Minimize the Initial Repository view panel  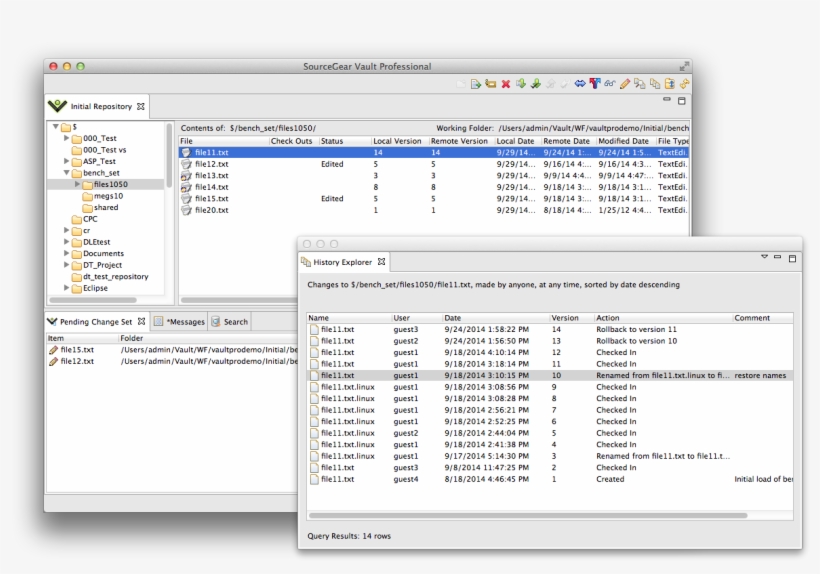pyautogui.click(x=667, y=99)
